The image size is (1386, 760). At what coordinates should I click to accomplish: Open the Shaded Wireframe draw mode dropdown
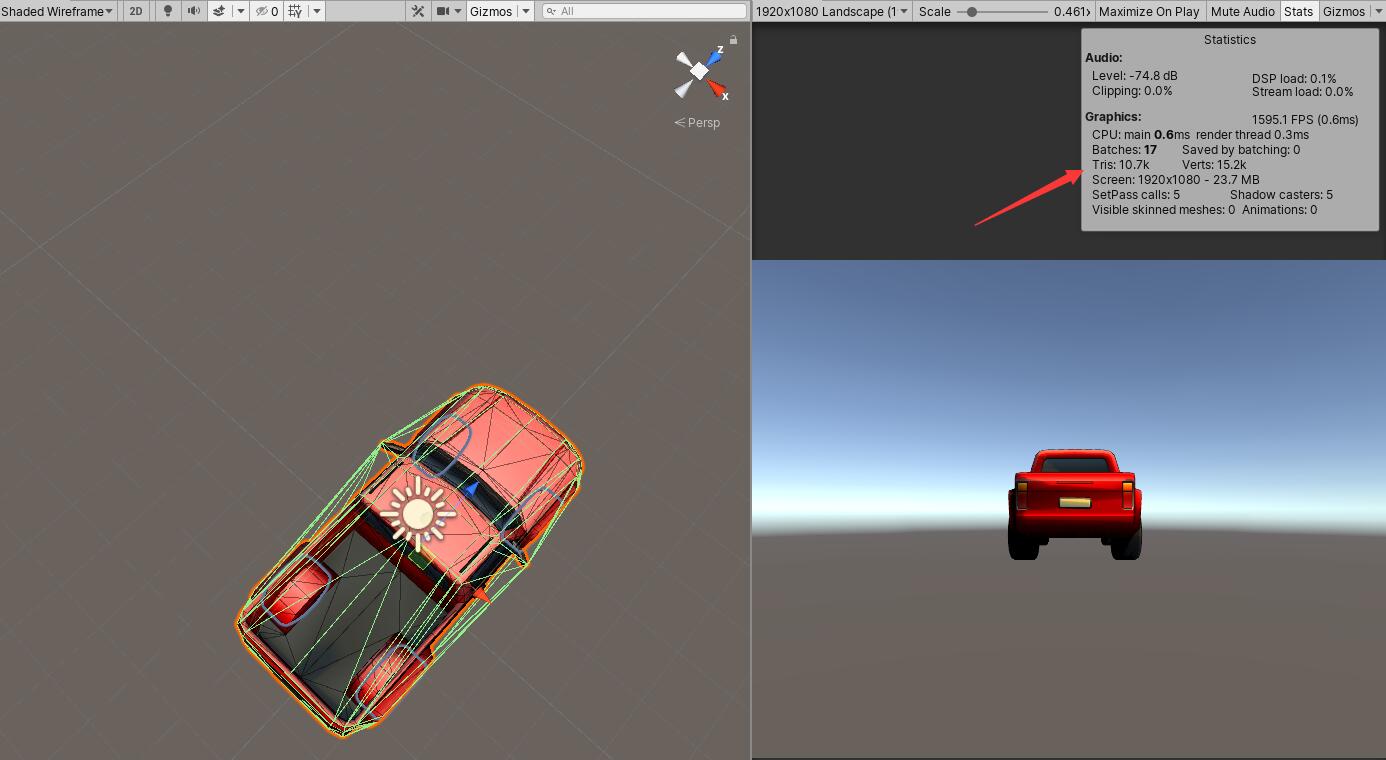point(55,11)
